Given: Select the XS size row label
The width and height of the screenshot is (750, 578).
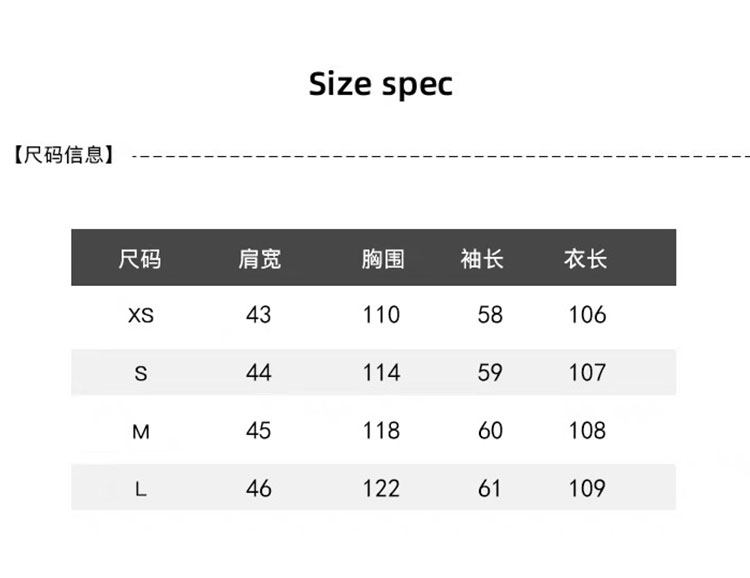Looking at the screenshot, I should tap(141, 315).
